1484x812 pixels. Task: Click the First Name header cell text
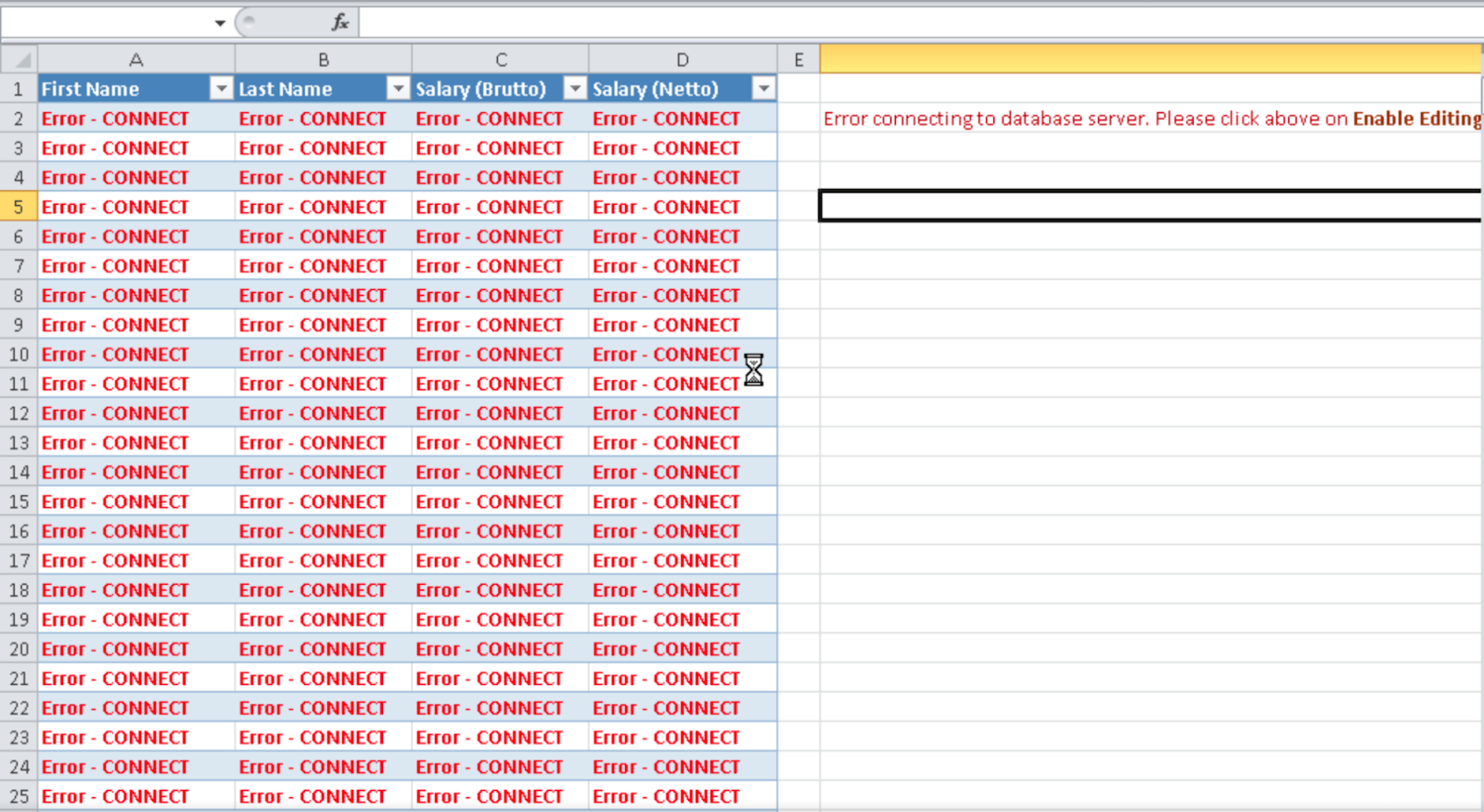click(x=91, y=89)
